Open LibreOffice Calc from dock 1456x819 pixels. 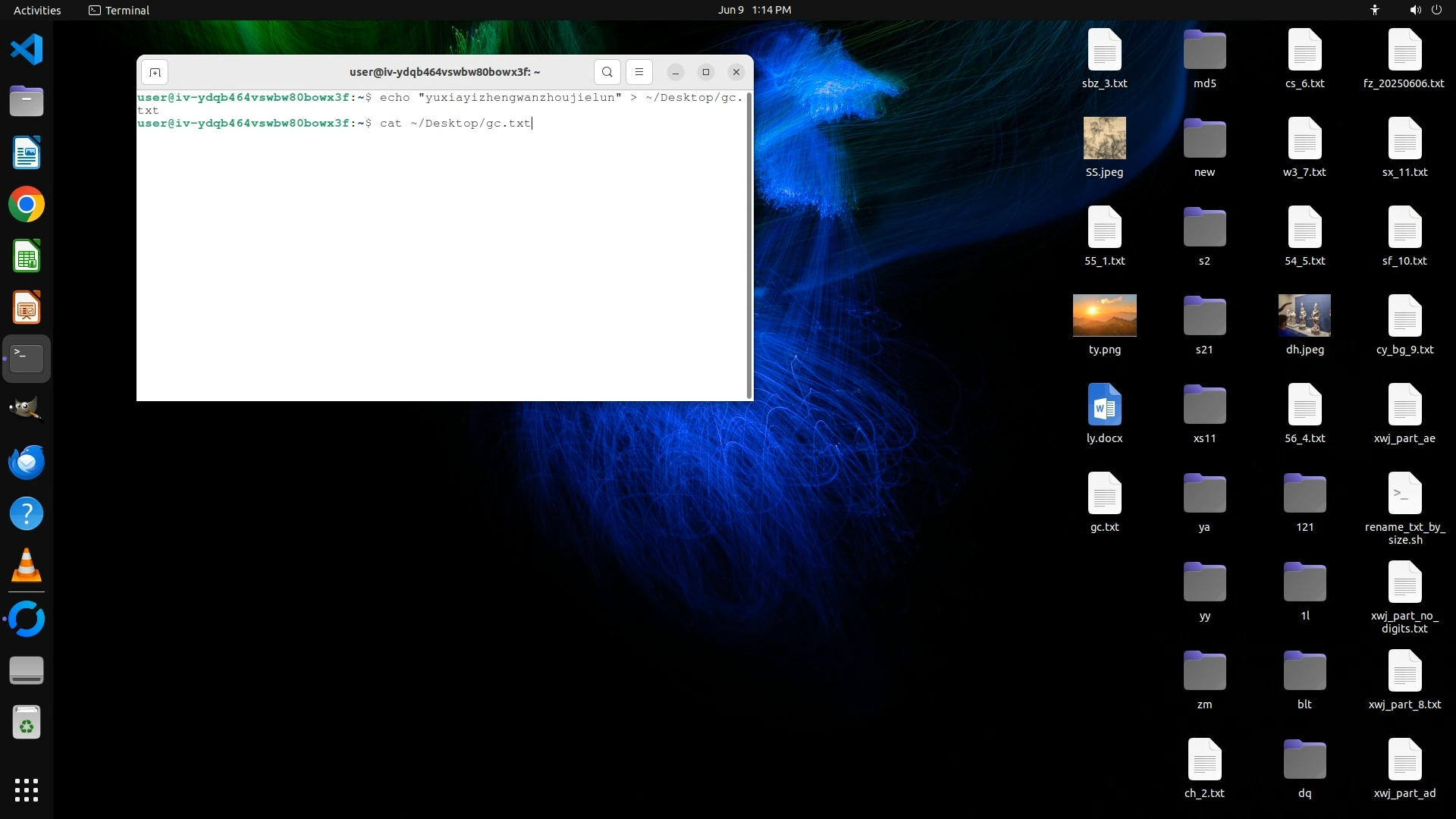pyautogui.click(x=27, y=256)
